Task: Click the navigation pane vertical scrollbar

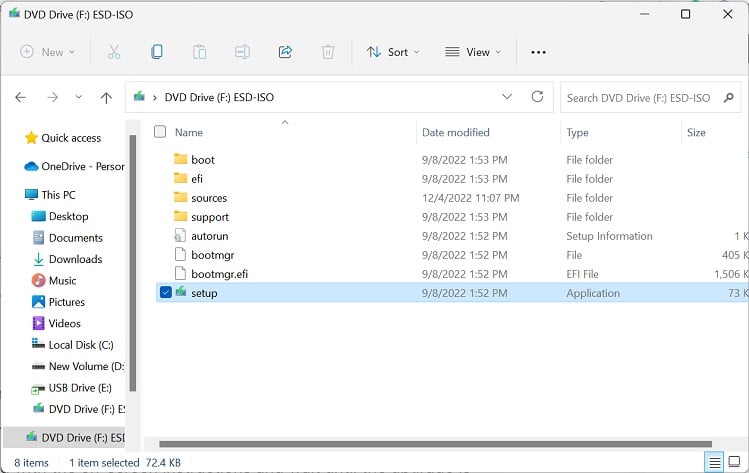Action: pyautogui.click(x=133, y=263)
